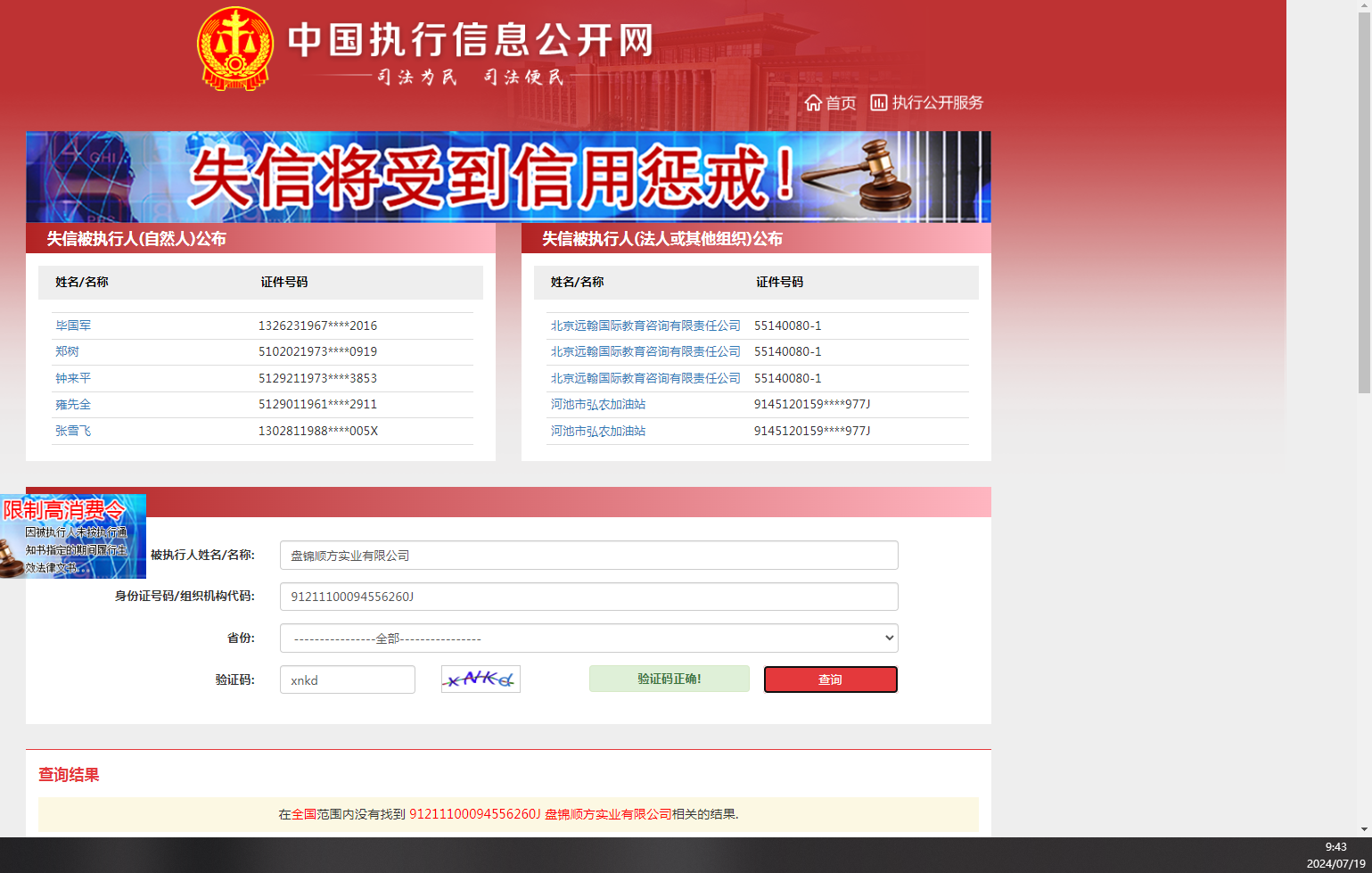Select ID number 5129011961****2911
The image size is (1372, 873).
[x=317, y=404]
